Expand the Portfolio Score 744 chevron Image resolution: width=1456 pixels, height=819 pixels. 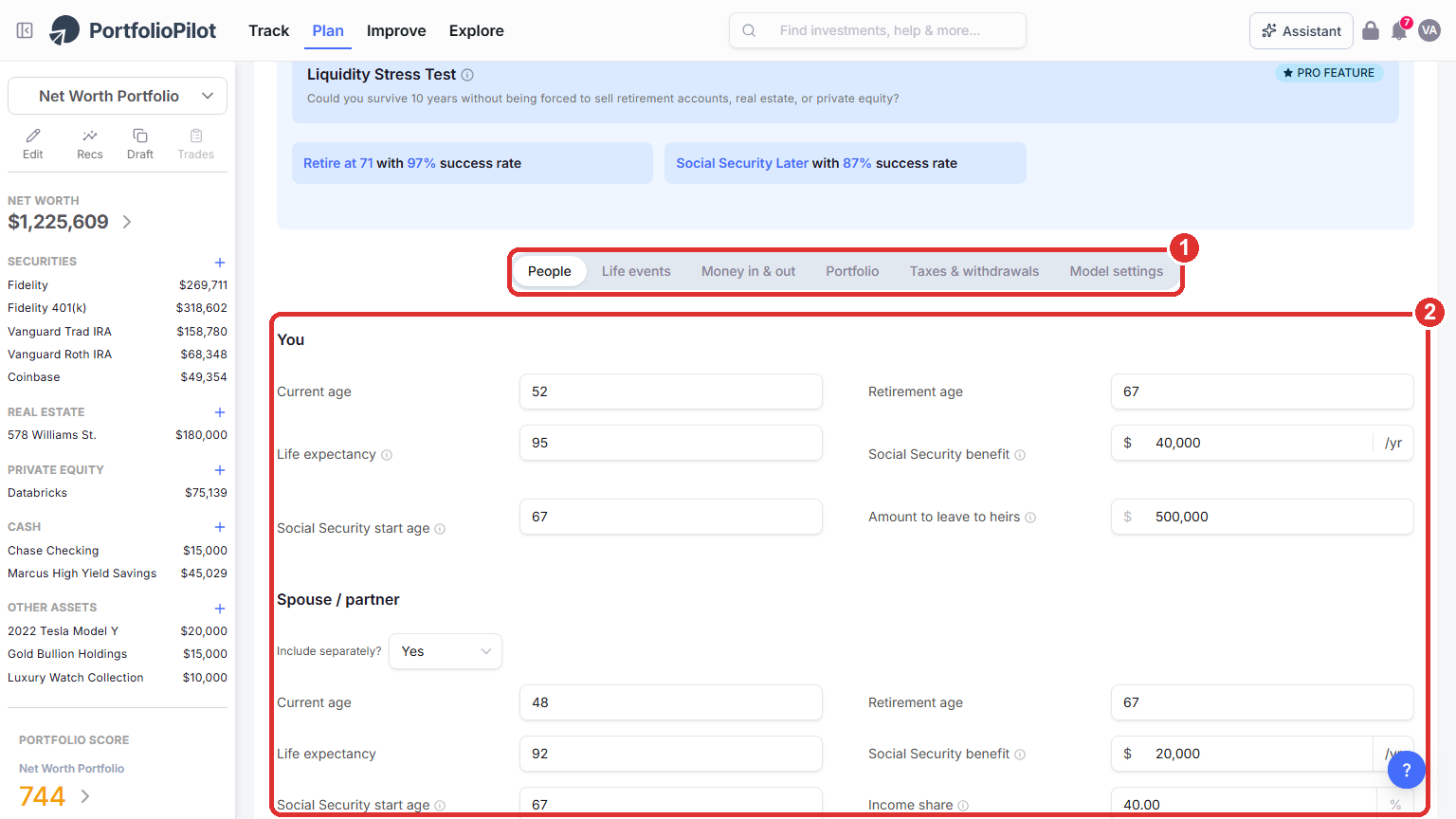[x=85, y=796]
